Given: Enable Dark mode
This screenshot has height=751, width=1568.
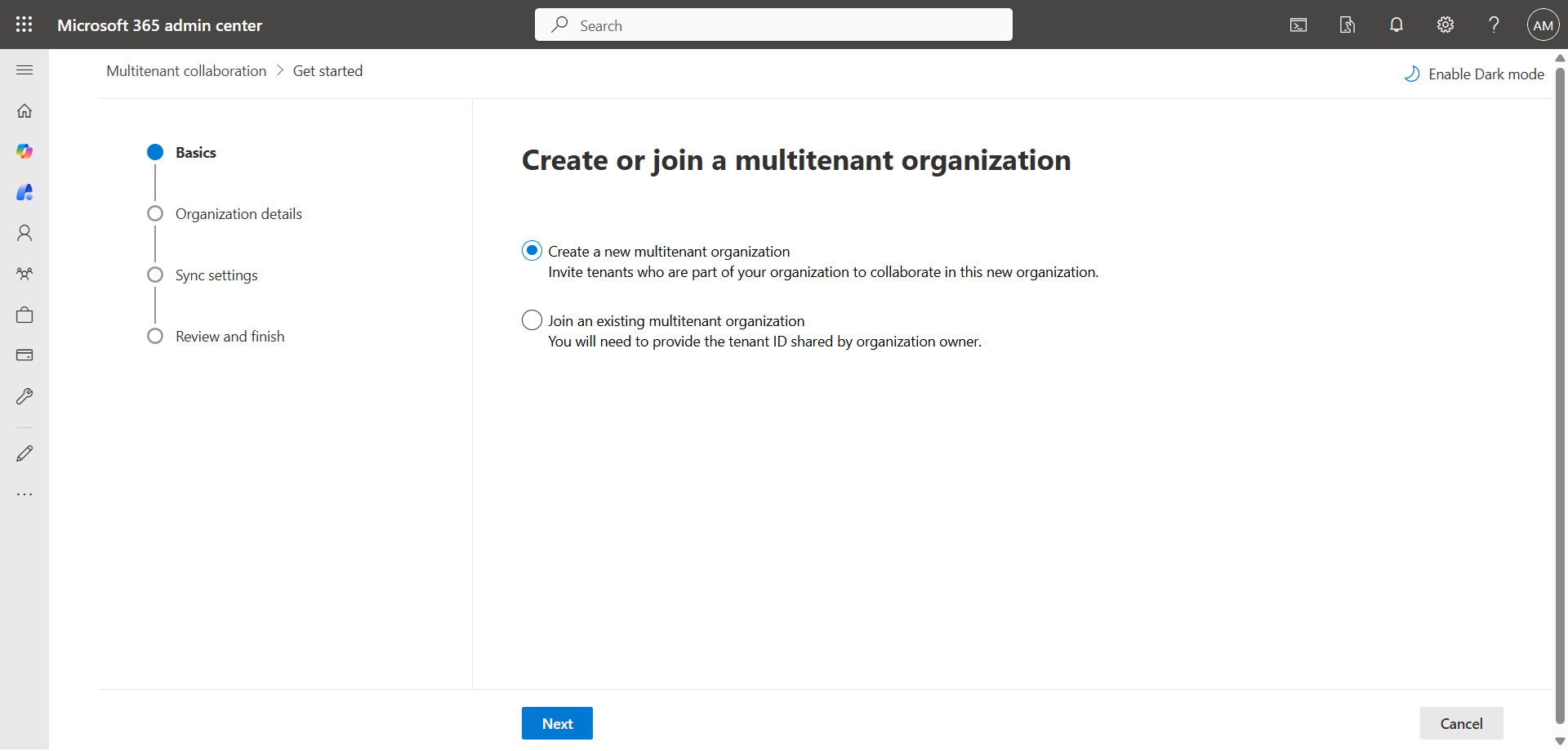Looking at the screenshot, I should coord(1474,74).
